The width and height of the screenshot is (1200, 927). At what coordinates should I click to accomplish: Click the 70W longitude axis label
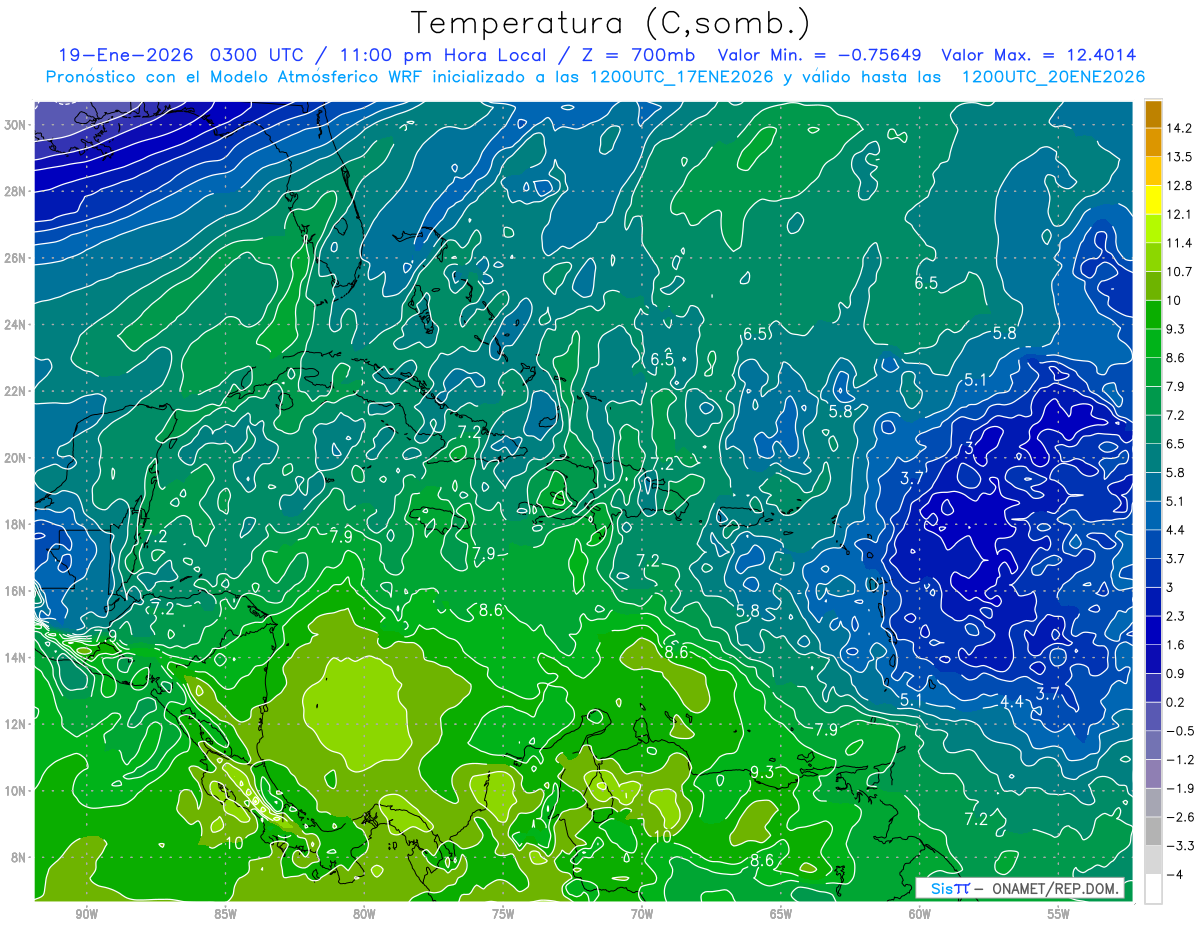tap(642, 914)
